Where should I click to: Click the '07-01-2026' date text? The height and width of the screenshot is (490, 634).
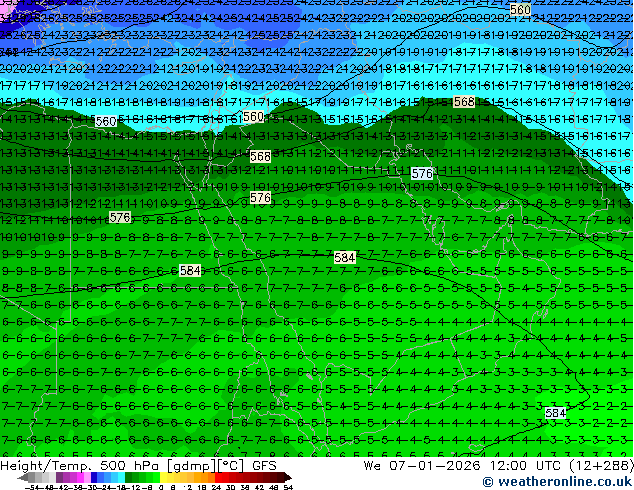pos(435,466)
